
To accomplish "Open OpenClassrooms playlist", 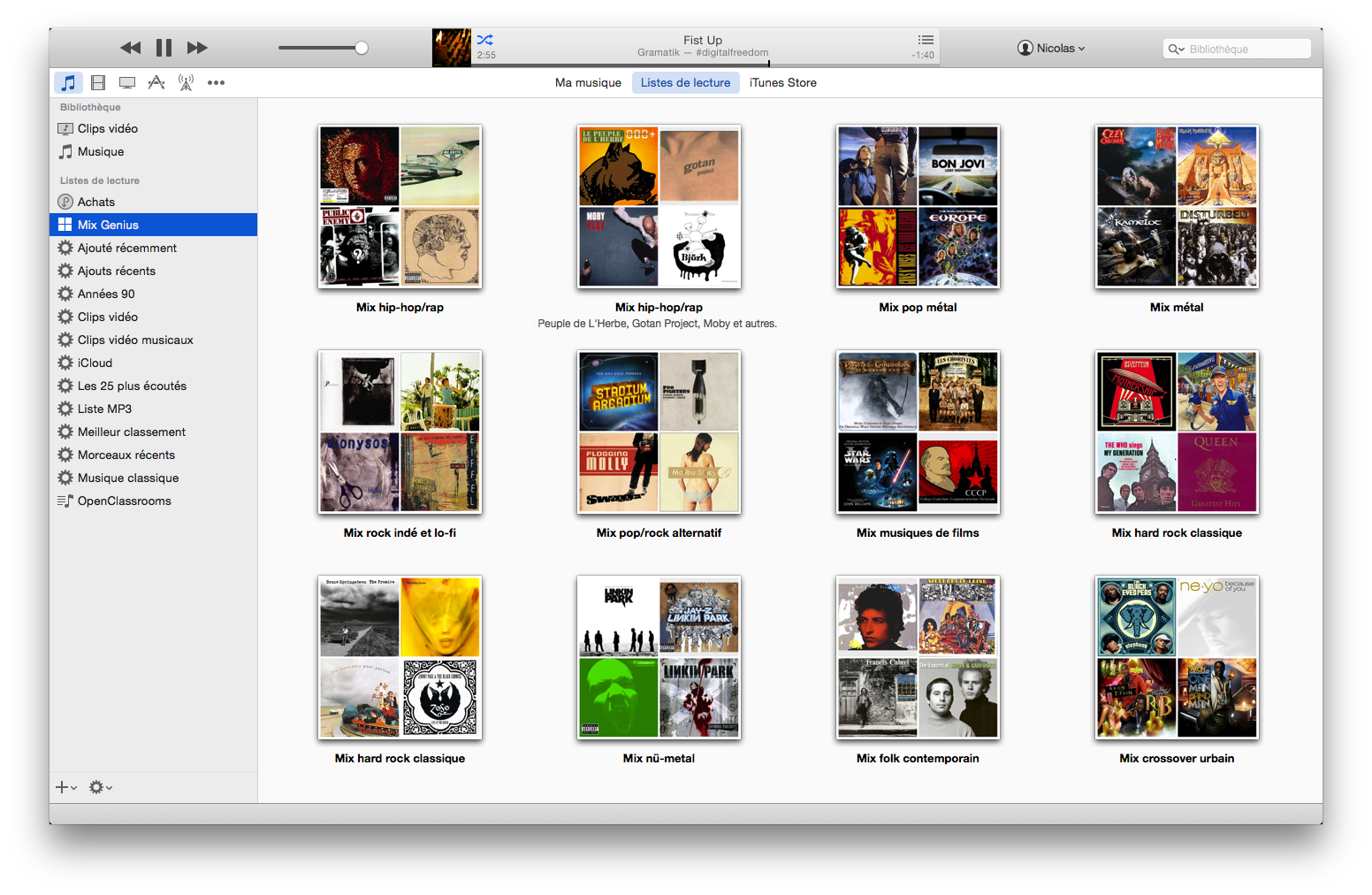I will (x=154, y=501).
